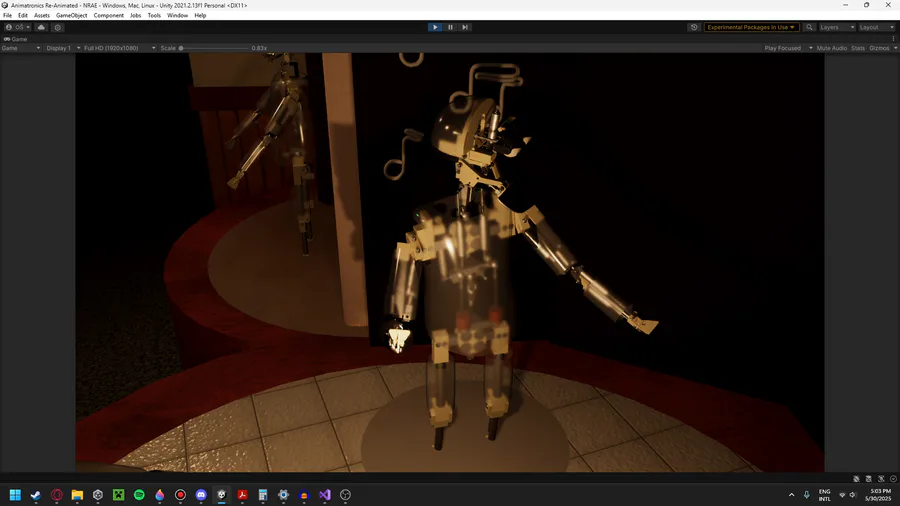This screenshot has width=900, height=506.
Task: Open OBS Studio from the taskbar
Action: pos(346,495)
